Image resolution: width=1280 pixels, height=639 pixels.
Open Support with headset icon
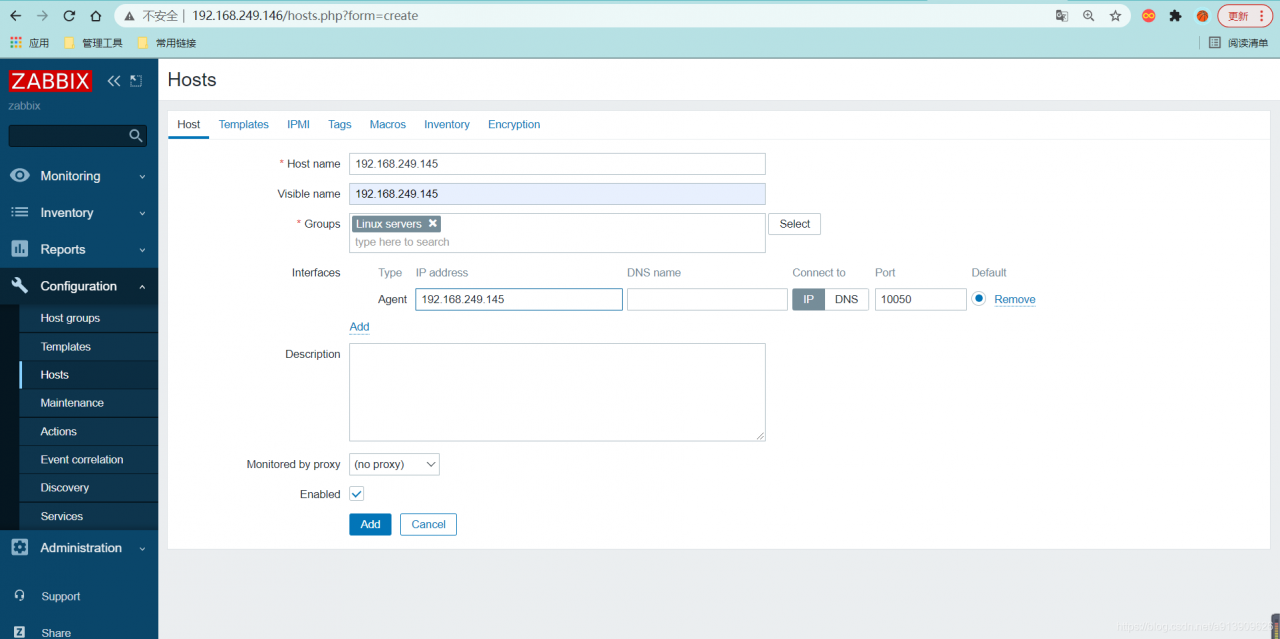[19, 596]
